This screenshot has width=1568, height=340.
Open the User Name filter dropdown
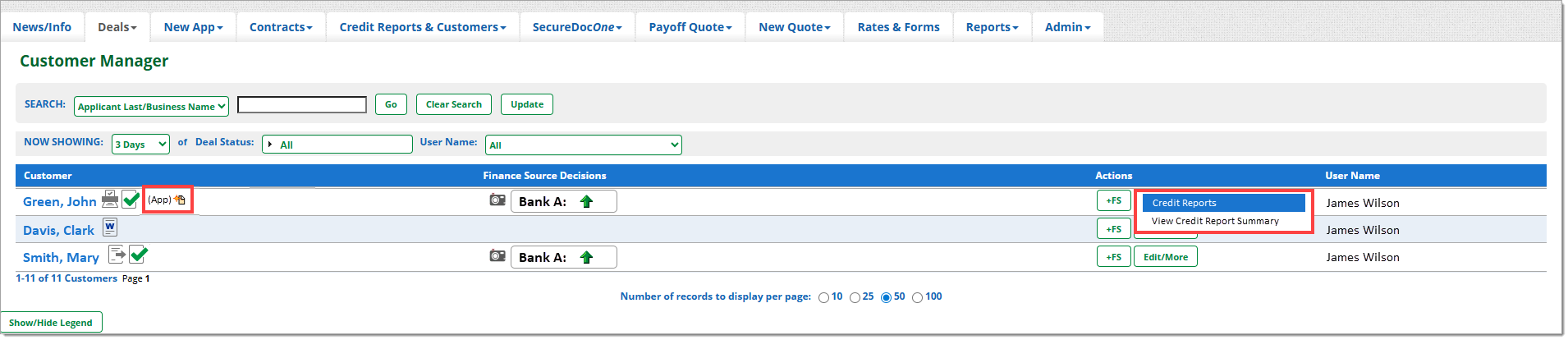point(583,145)
